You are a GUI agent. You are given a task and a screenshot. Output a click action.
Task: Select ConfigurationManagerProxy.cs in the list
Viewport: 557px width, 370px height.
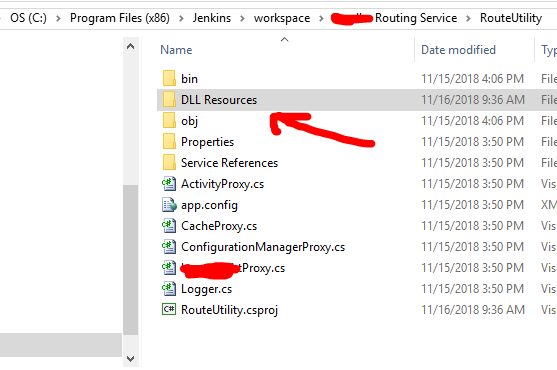[263, 247]
